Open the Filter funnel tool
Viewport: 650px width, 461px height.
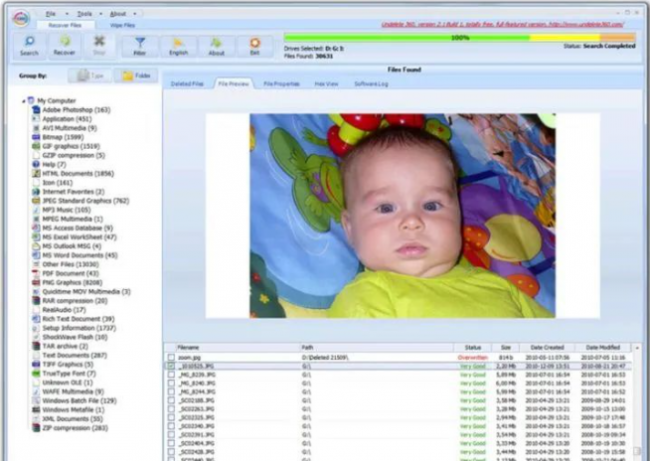pos(140,46)
